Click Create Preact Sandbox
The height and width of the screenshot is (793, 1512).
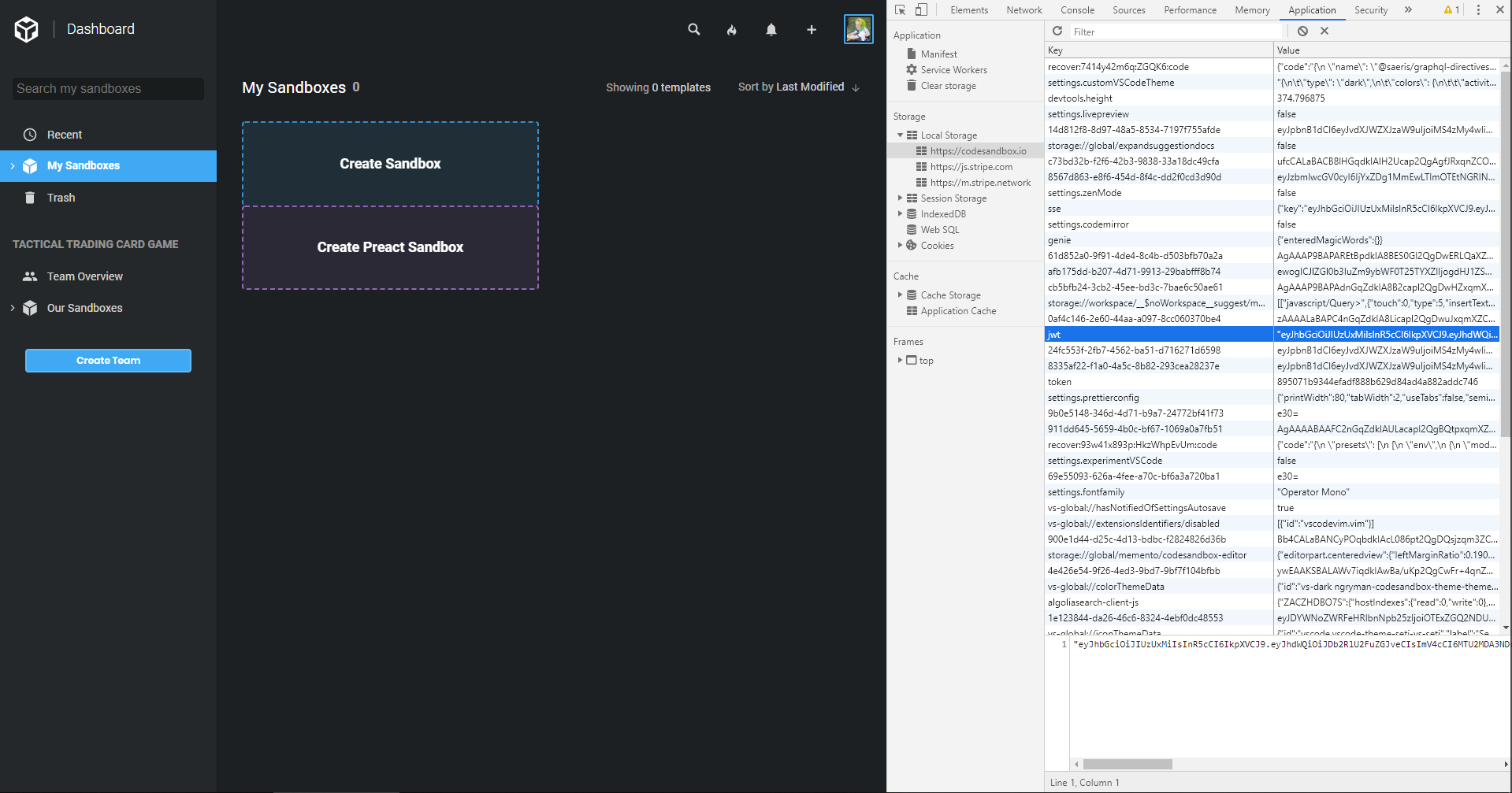(x=390, y=246)
